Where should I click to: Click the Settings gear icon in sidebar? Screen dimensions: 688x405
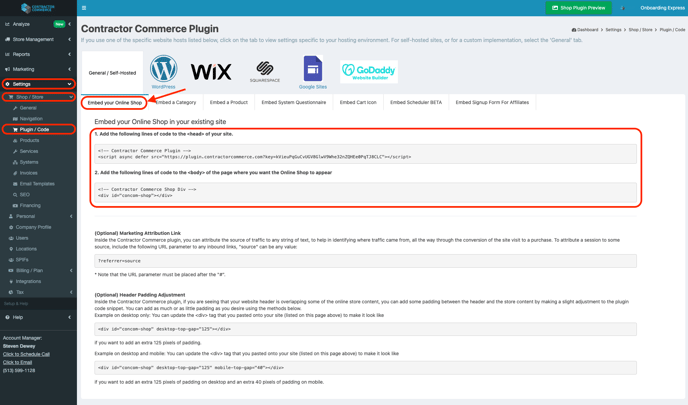(7, 84)
